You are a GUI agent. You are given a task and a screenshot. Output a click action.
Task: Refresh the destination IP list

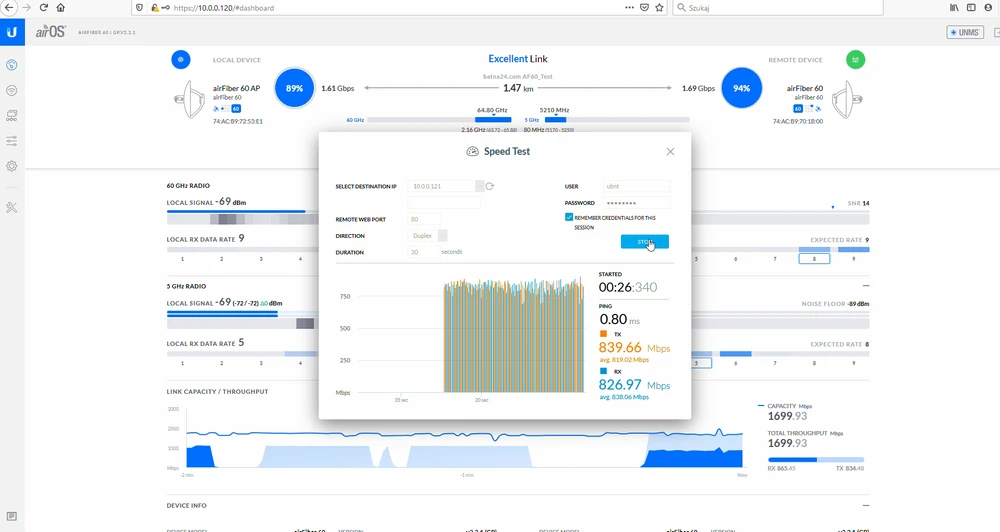[490, 186]
